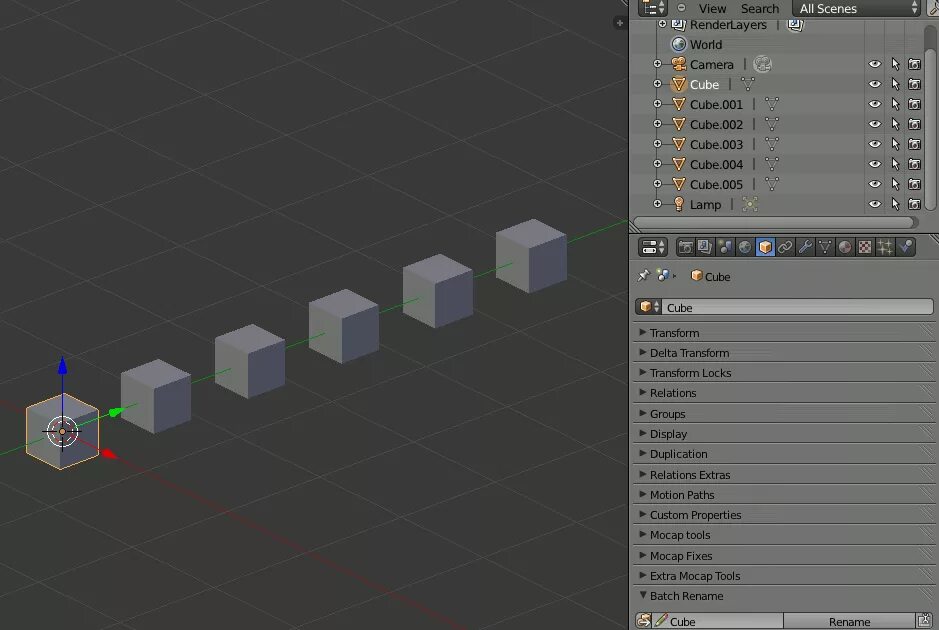Click the scene icon in Properties breadcrumb
The image size is (939, 630).
click(662, 275)
